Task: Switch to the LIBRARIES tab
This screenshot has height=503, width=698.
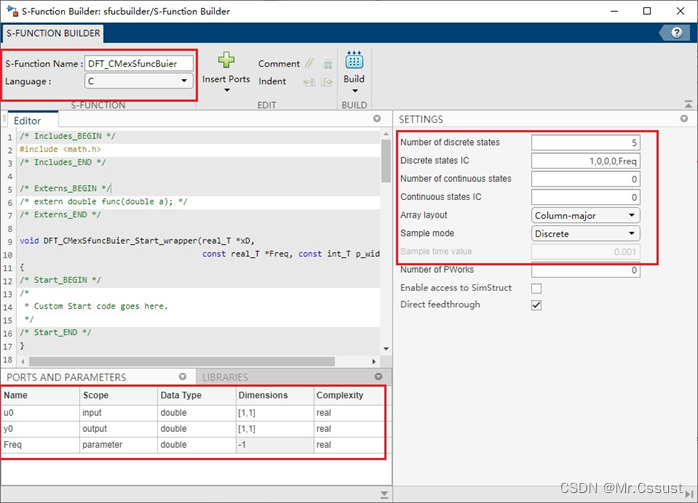Action: [225, 377]
